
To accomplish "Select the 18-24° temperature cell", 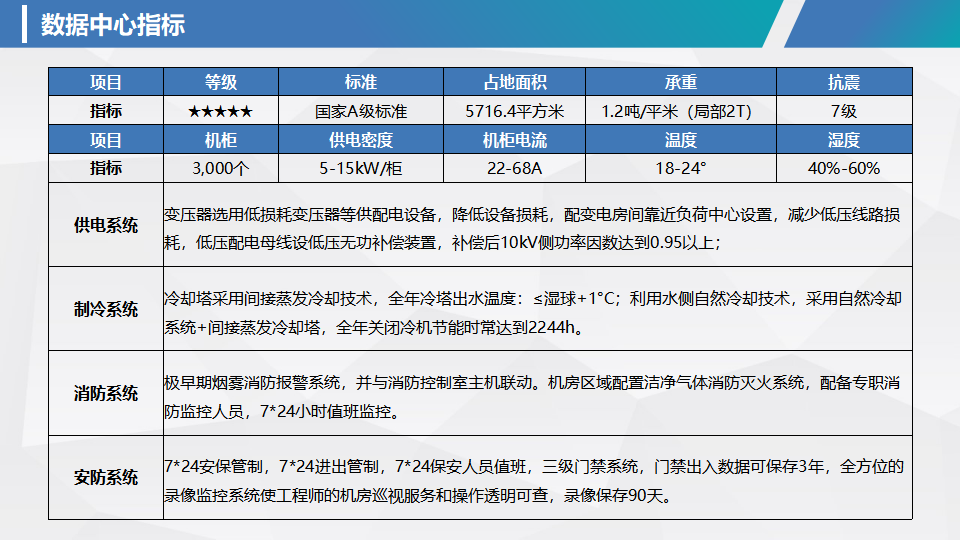I will pyautogui.click(x=680, y=168).
